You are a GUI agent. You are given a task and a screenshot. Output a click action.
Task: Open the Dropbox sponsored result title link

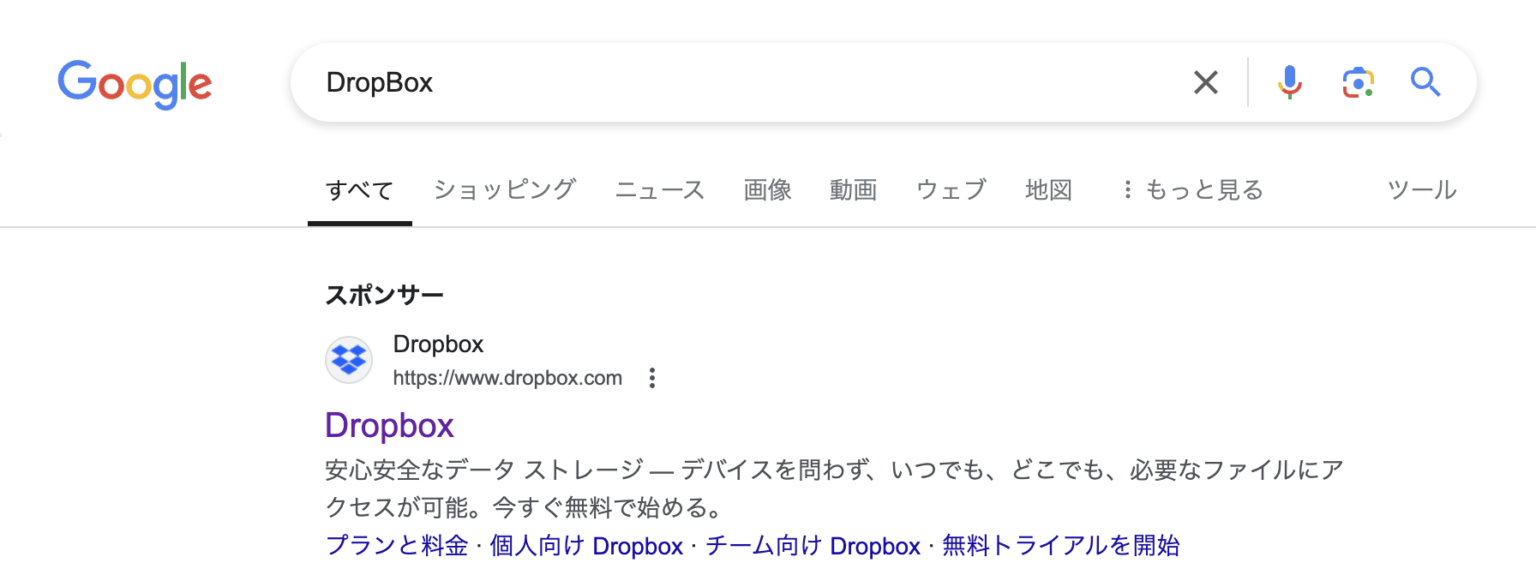[389, 425]
